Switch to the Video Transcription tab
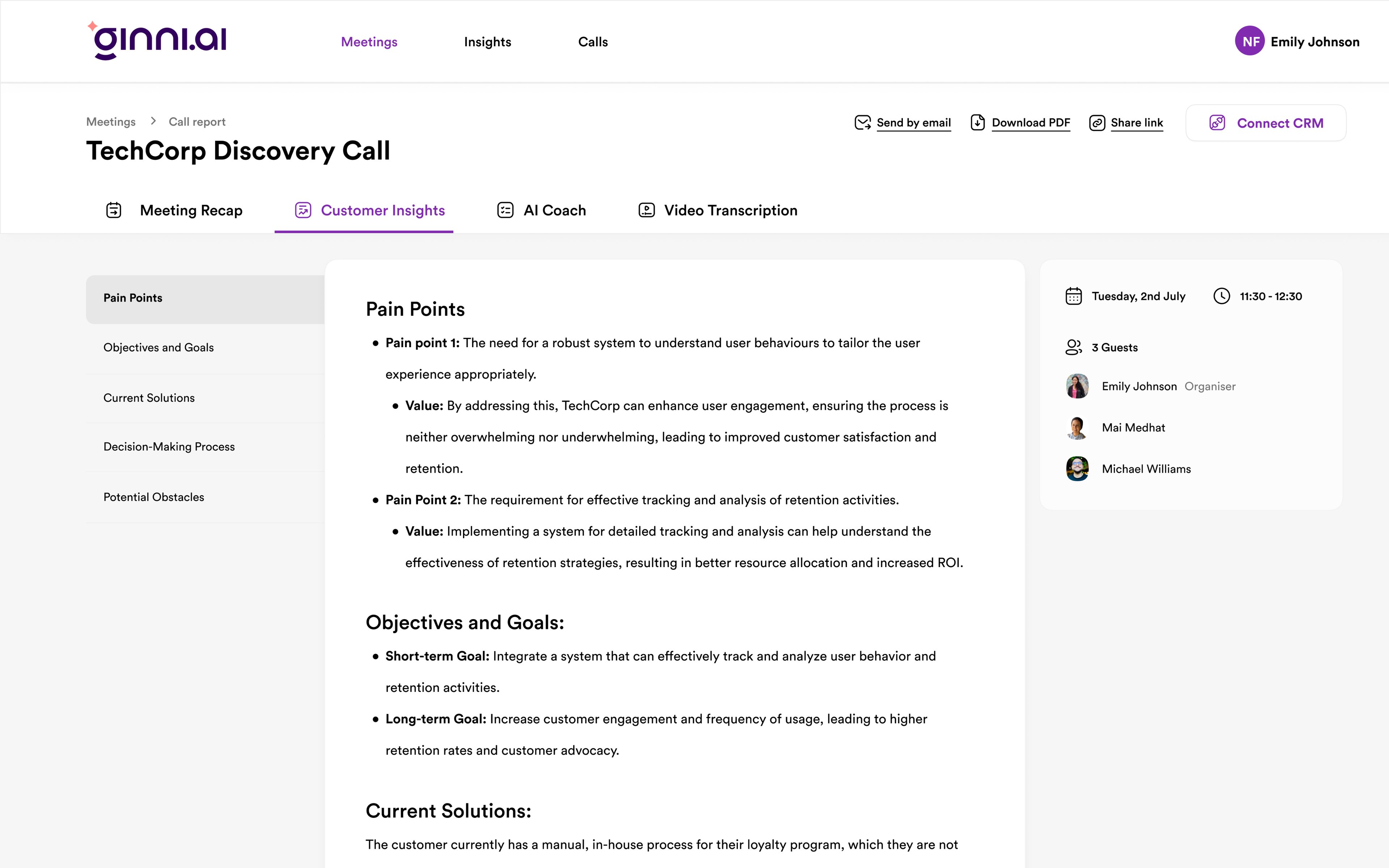Viewport: 1389px width, 868px height. pyautogui.click(x=731, y=210)
